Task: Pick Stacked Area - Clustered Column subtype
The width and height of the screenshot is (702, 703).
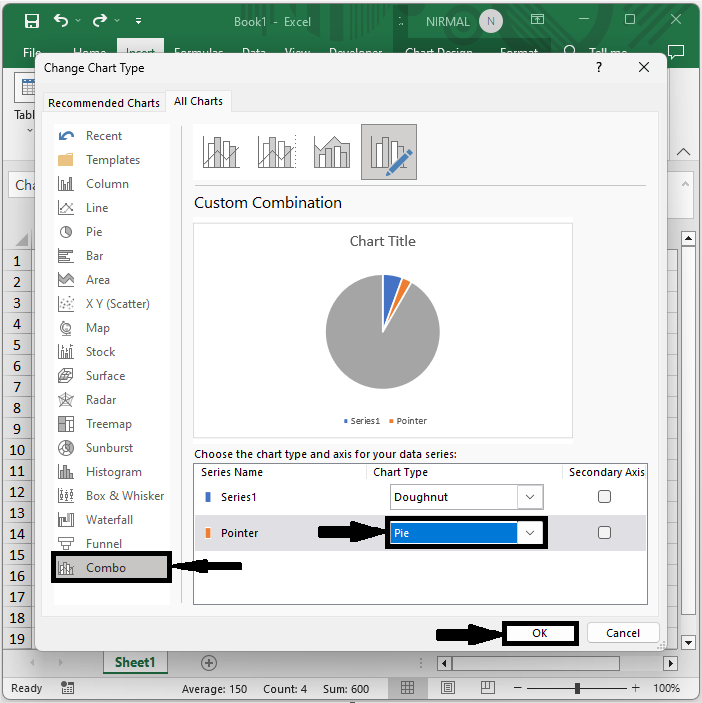Action: (x=332, y=152)
